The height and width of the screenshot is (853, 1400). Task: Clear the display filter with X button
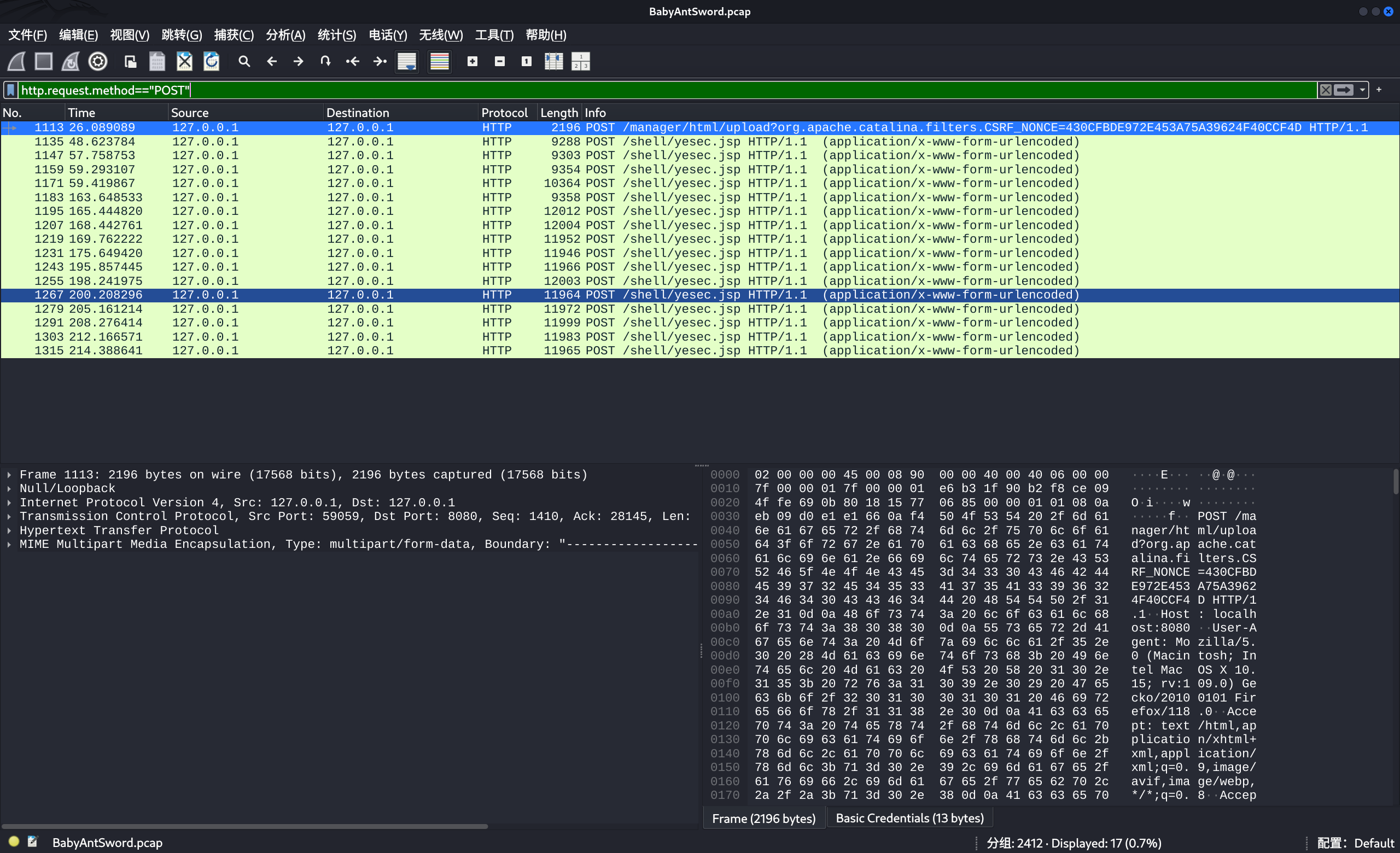[1326, 90]
